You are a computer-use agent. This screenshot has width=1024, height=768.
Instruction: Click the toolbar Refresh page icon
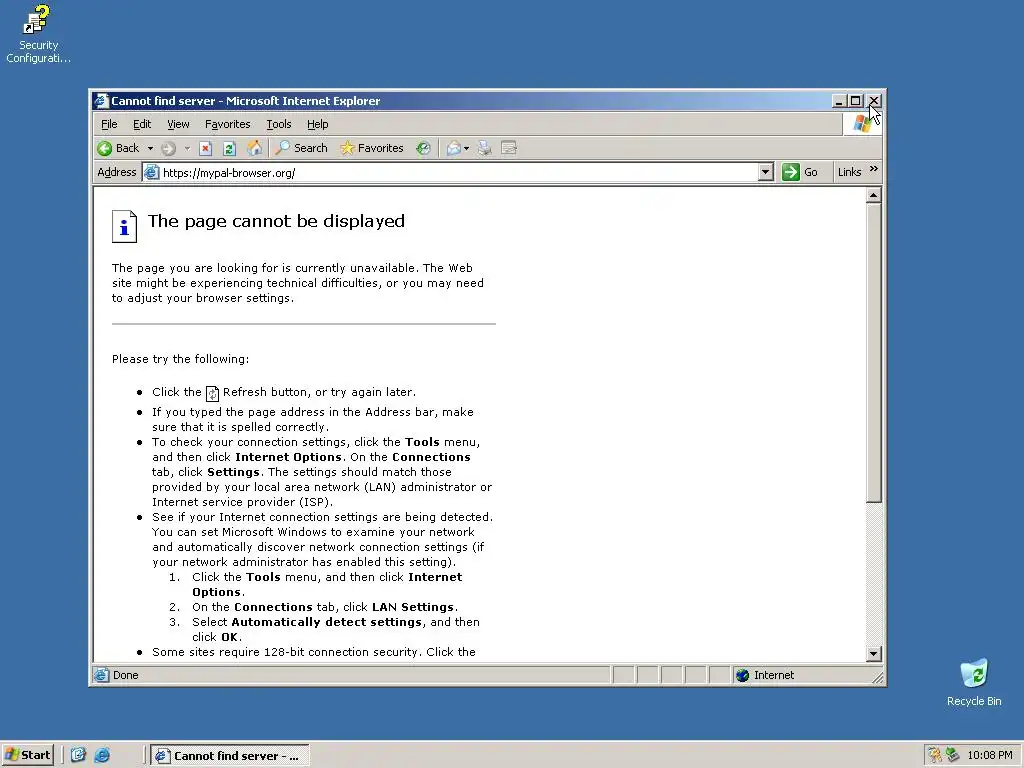(229, 148)
